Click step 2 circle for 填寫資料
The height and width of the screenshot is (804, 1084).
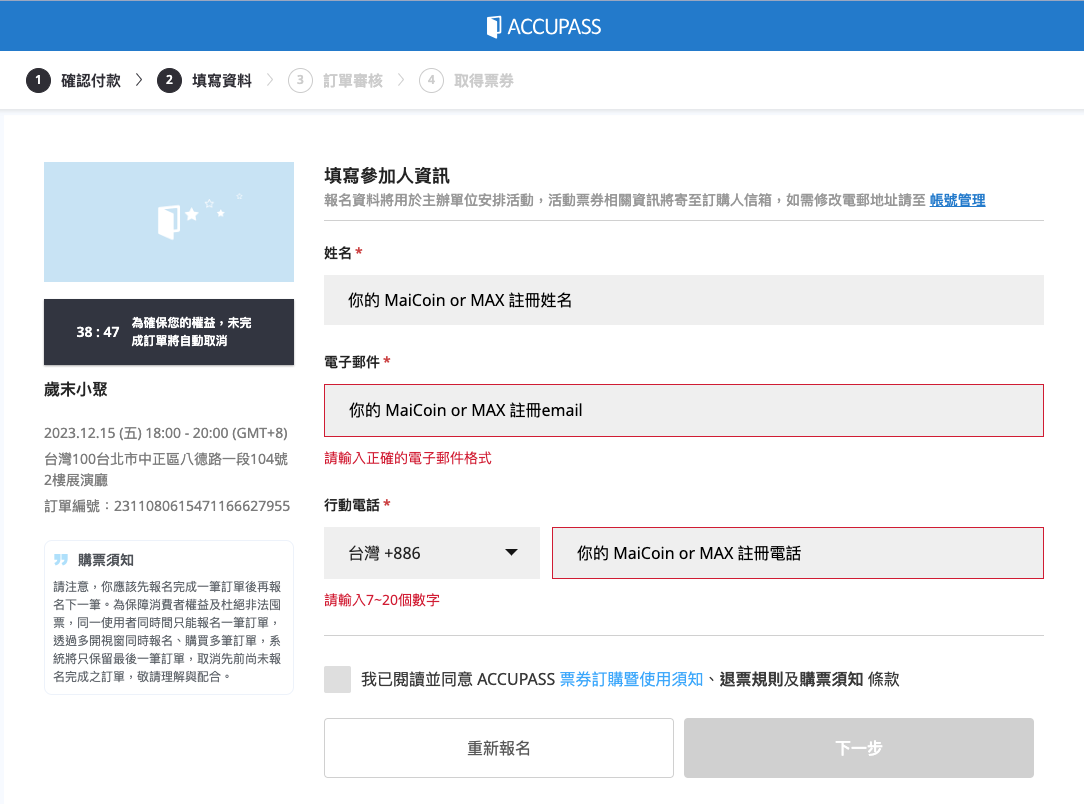169,81
